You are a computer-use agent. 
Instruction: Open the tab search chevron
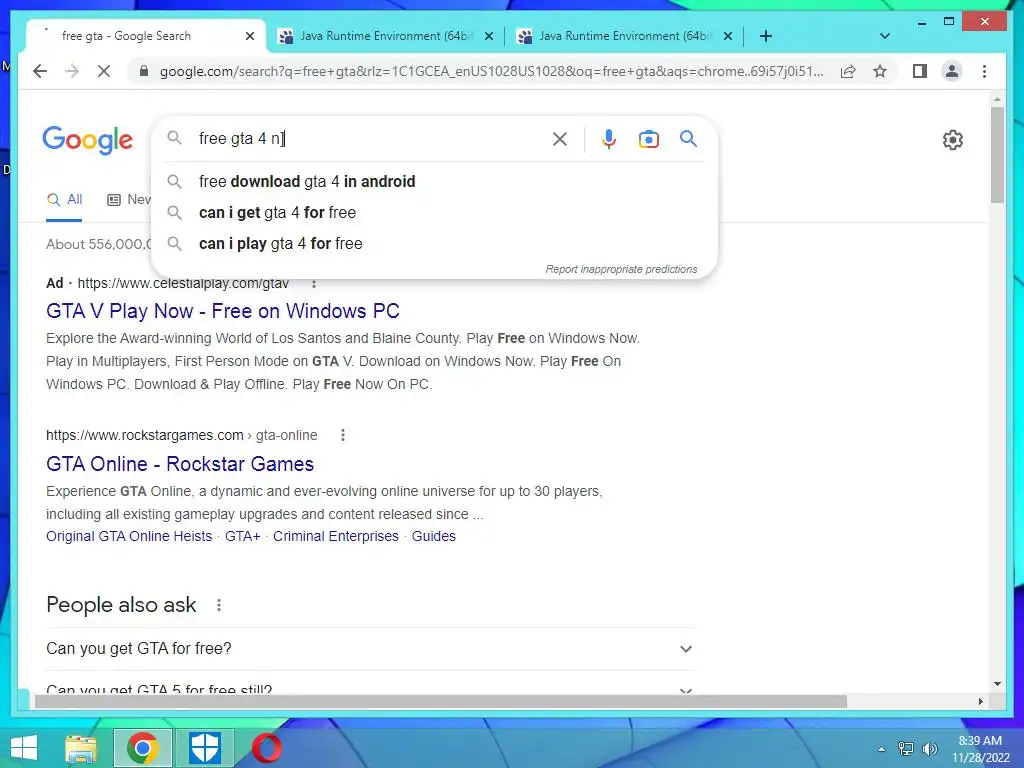click(884, 36)
